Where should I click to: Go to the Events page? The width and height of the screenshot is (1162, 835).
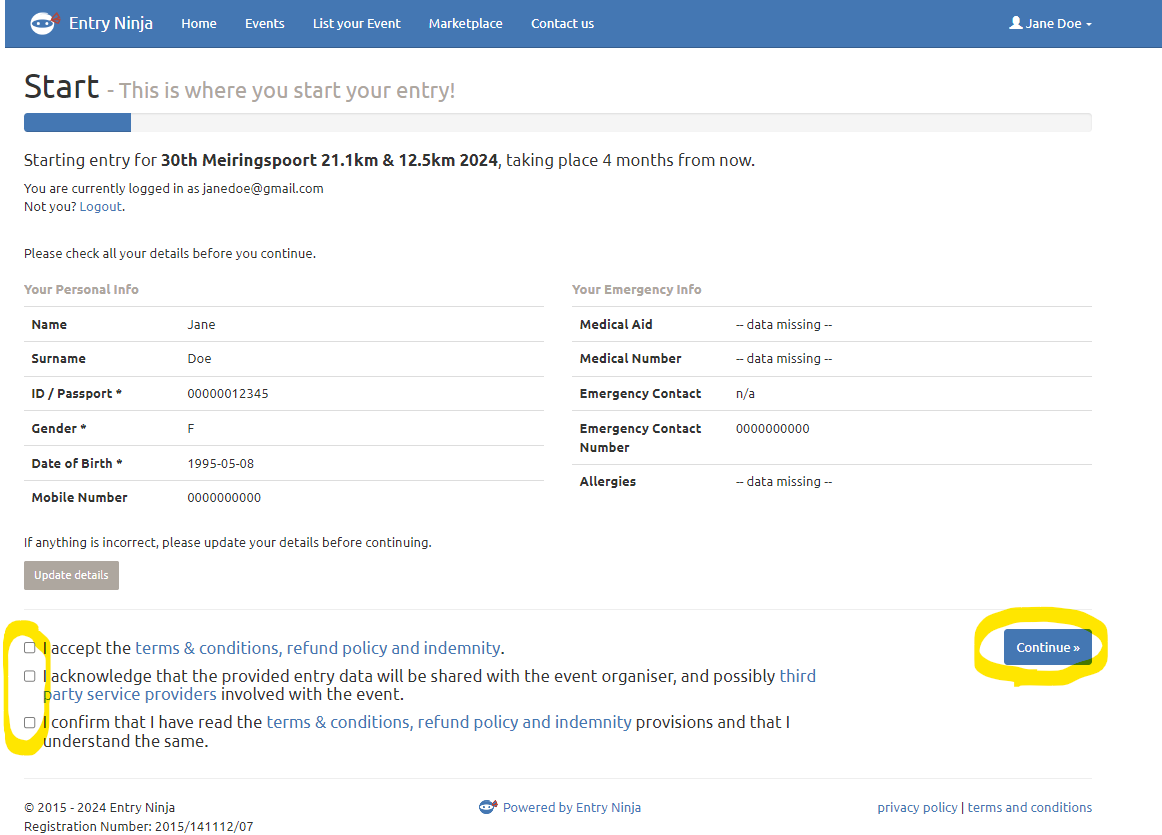[264, 23]
